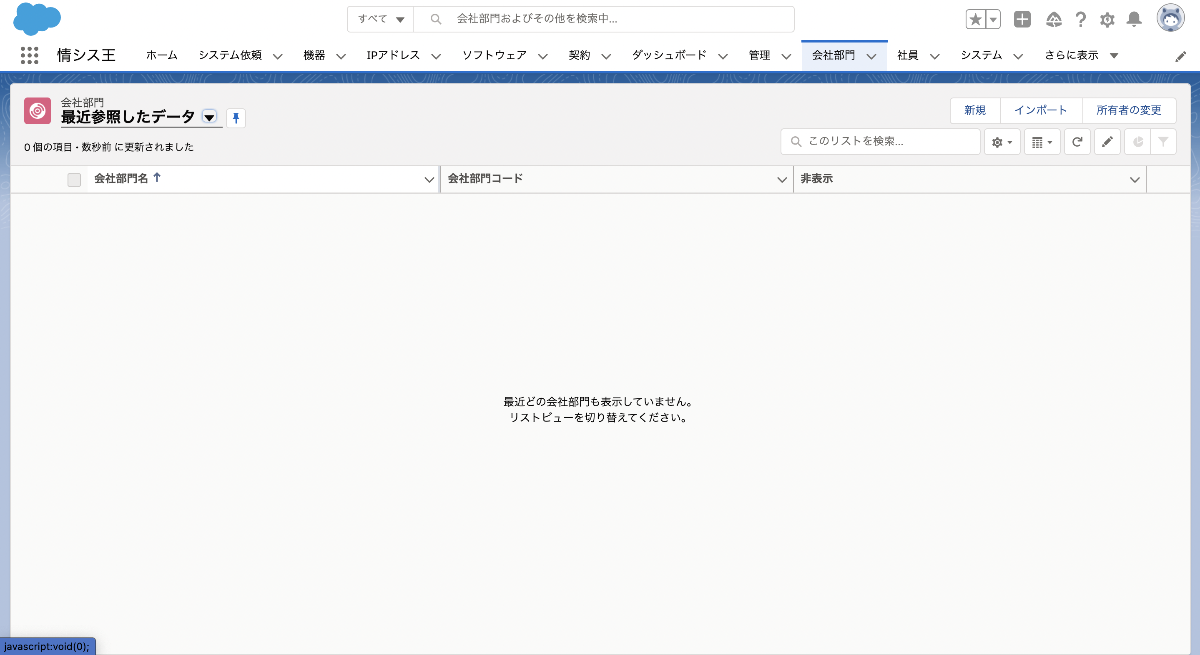This screenshot has width=1200, height=655.
Task: Open the list view controls gear
Action: pos(1002,143)
